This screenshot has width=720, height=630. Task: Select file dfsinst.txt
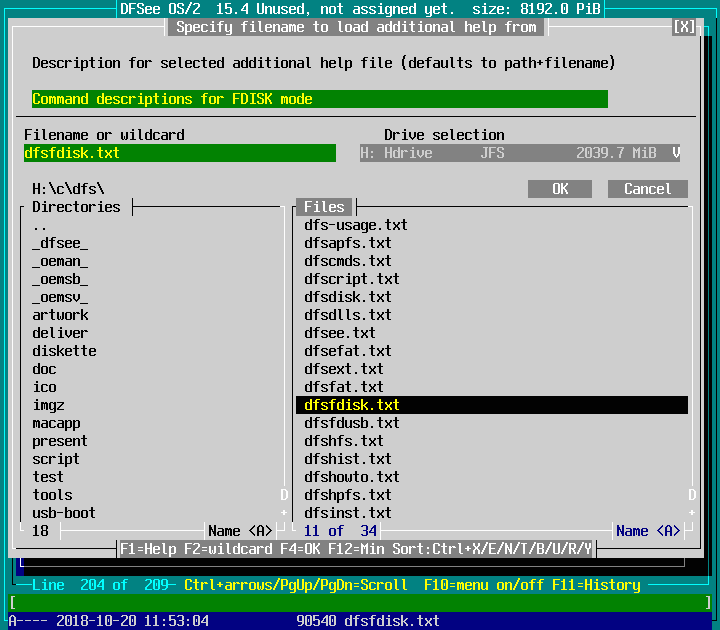pyautogui.click(x=348, y=513)
